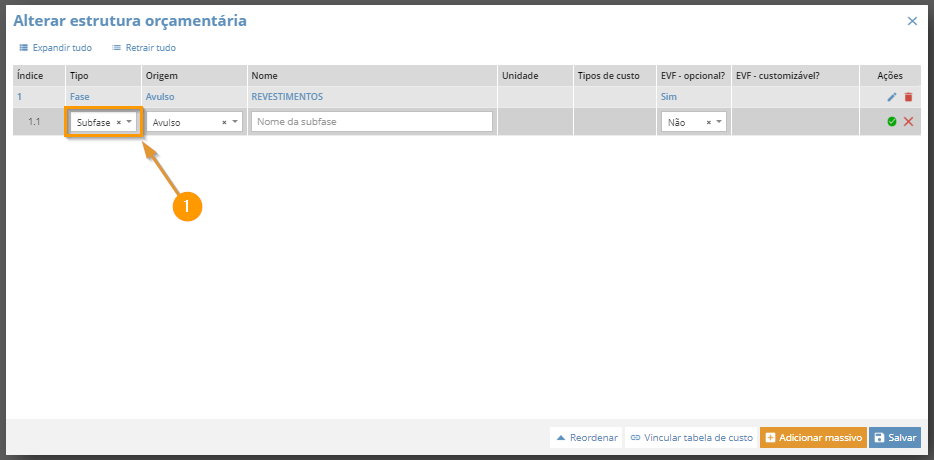Close the Alterar estrutura orçamentária dialog
The image size is (934, 460).
[912, 21]
